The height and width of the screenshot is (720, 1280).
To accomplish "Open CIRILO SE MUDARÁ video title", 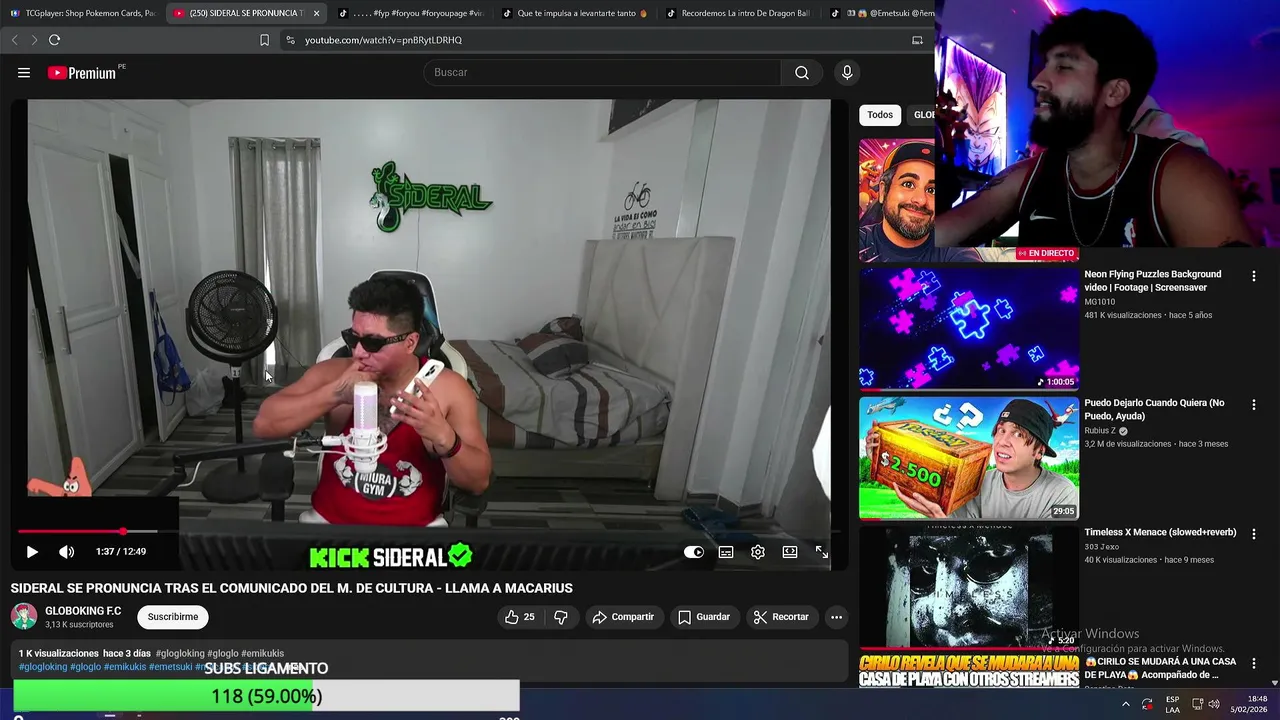I will (1160, 668).
